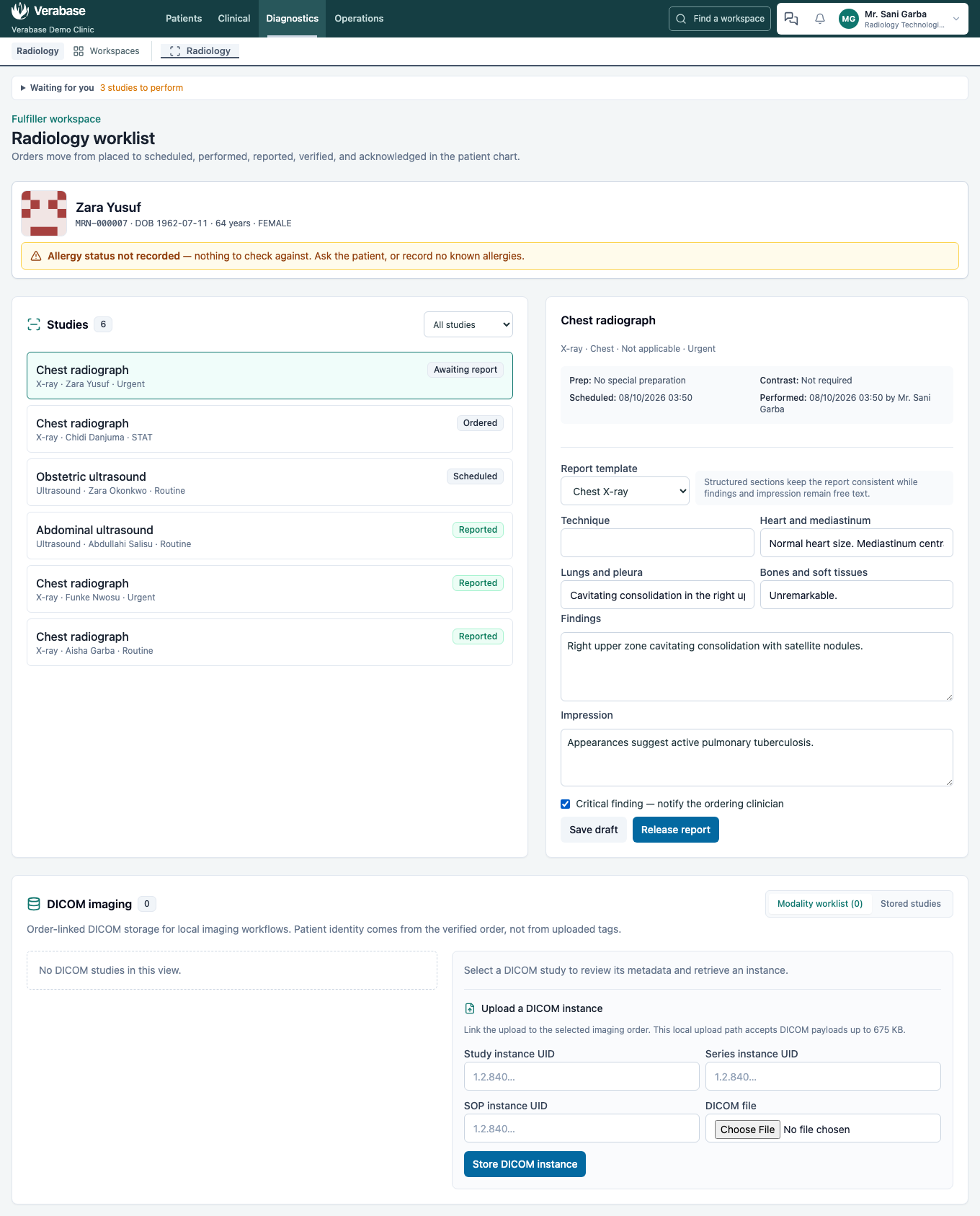Click the Series instance UID field
The image size is (980, 1216).
click(823, 1076)
